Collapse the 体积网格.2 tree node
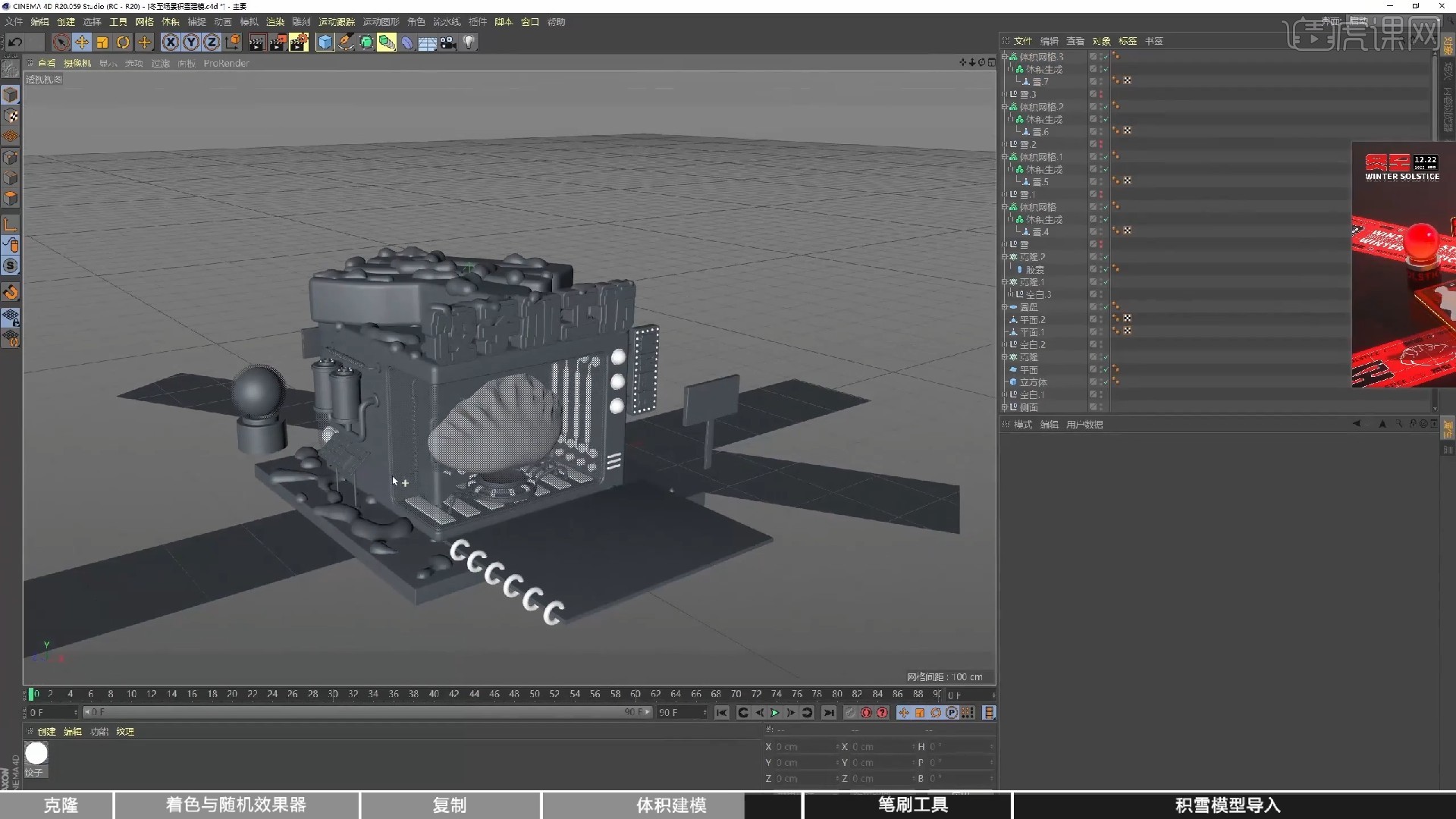Screen dimensions: 1456x819 click(1005, 107)
